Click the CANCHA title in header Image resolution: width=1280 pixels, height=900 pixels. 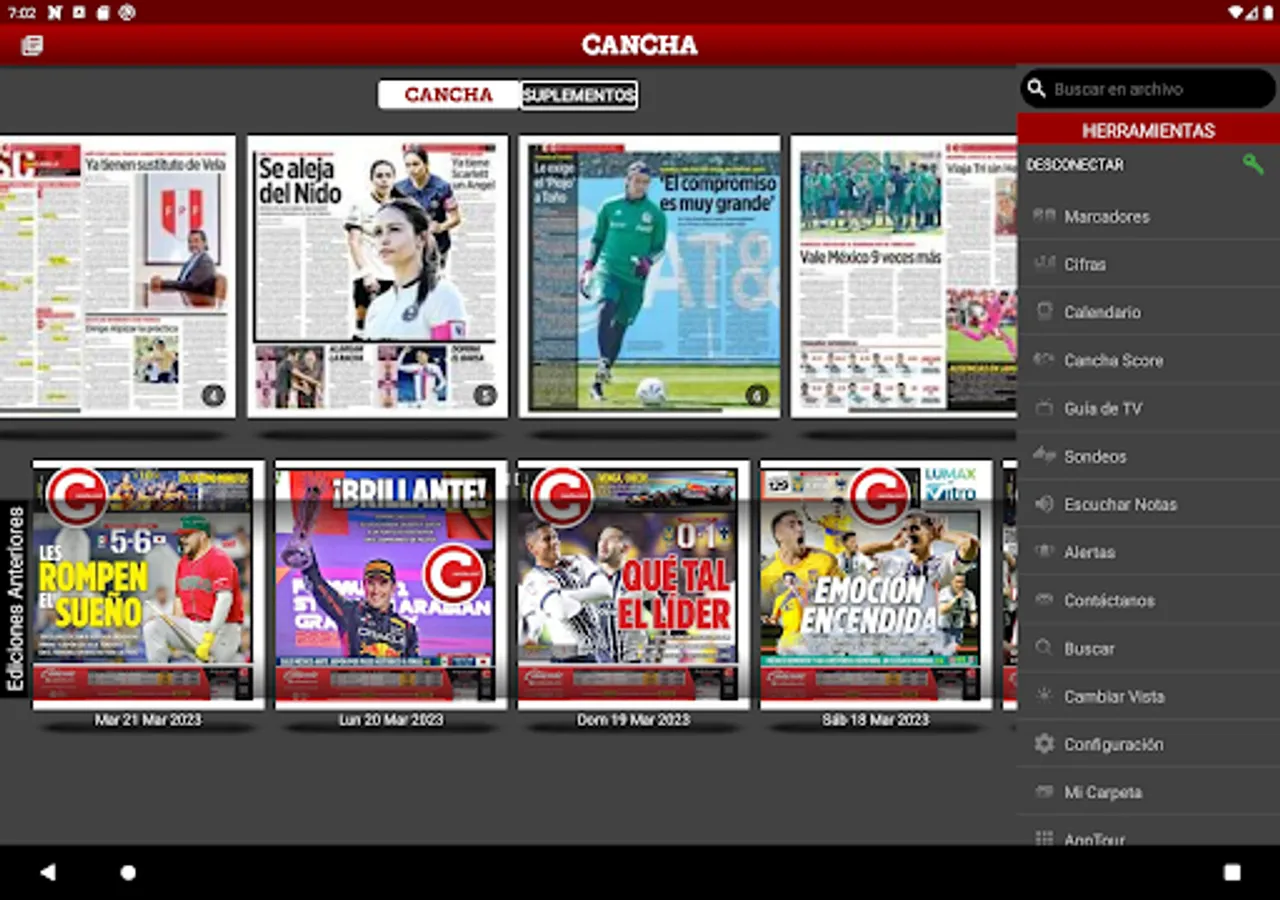[x=640, y=45]
